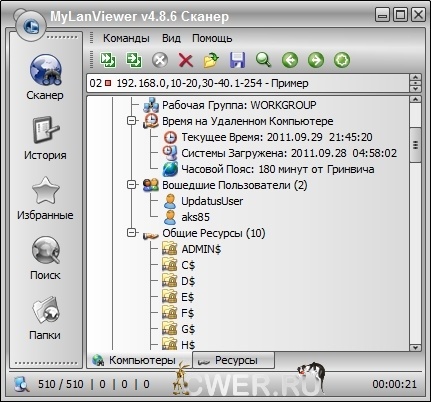Click the round application logo button
The width and height of the screenshot is (431, 402).
coord(31,25)
